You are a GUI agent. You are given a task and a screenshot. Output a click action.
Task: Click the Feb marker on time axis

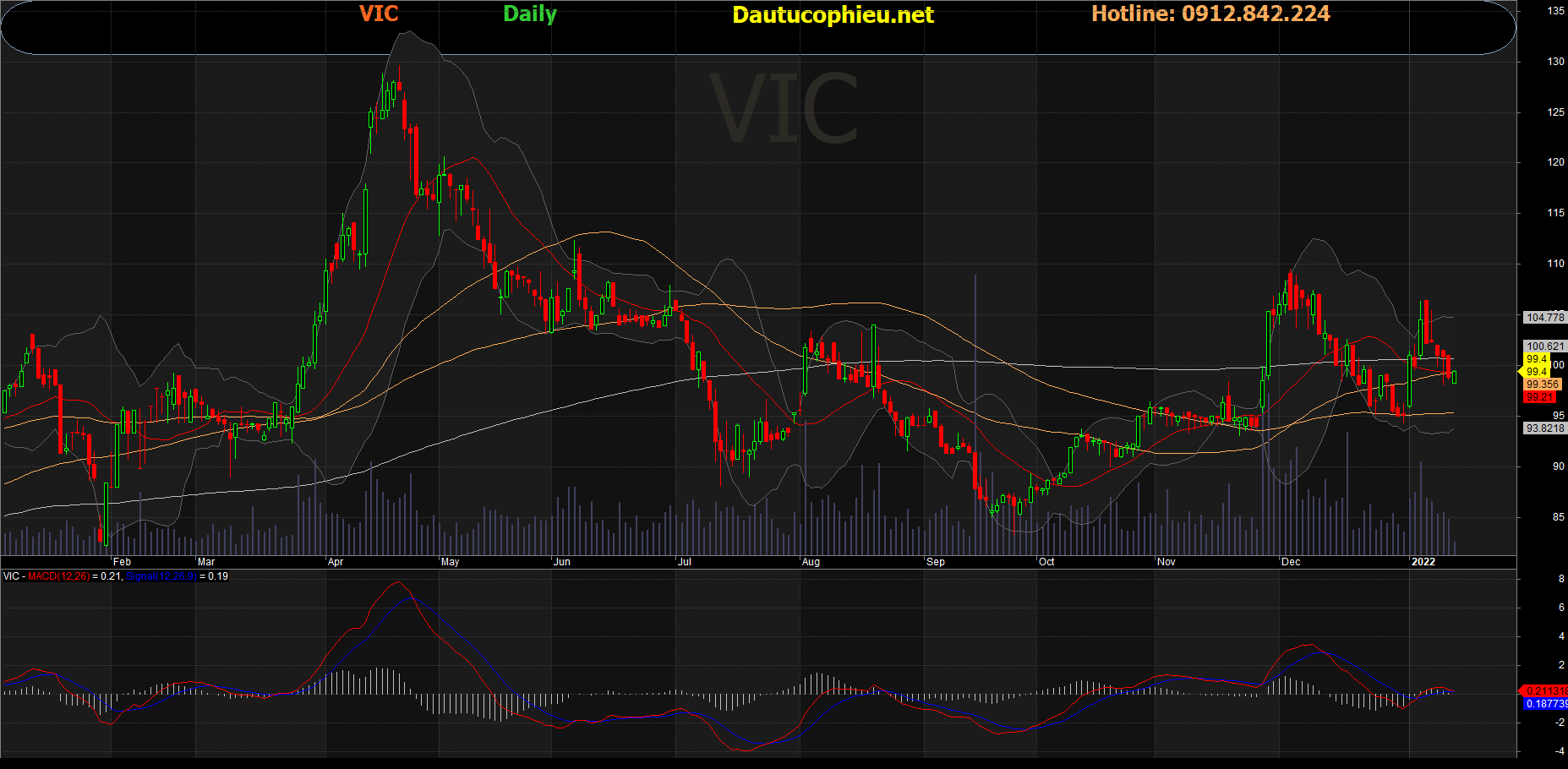pyautogui.click(x=123, y=562)
